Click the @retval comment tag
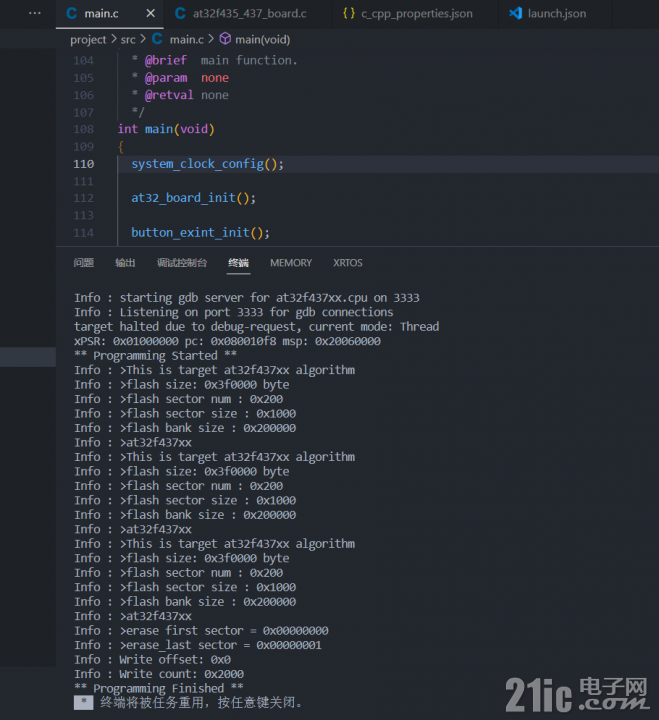Image resolution: width=659 pixels, height=720 pixels. coord(169,95)
